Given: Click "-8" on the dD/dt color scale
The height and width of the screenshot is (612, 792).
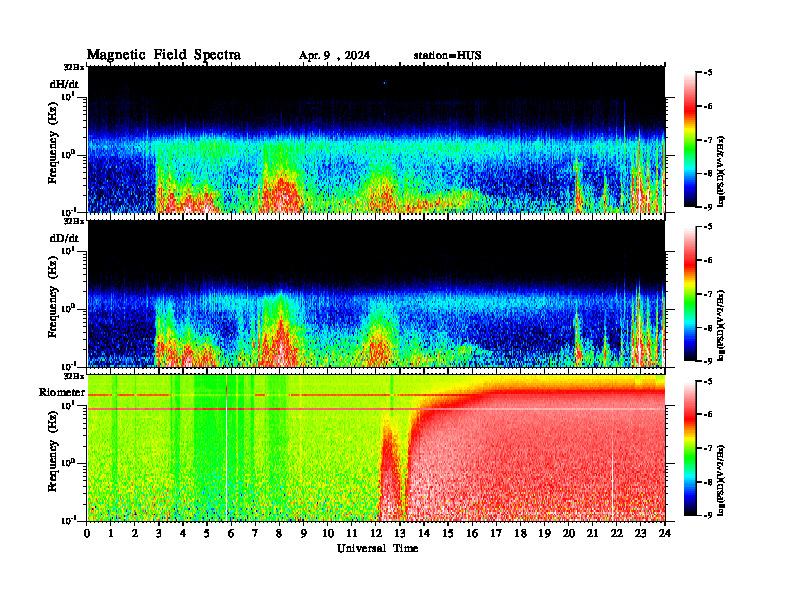Looking at the screenshot, I should [x=708, y=328].
